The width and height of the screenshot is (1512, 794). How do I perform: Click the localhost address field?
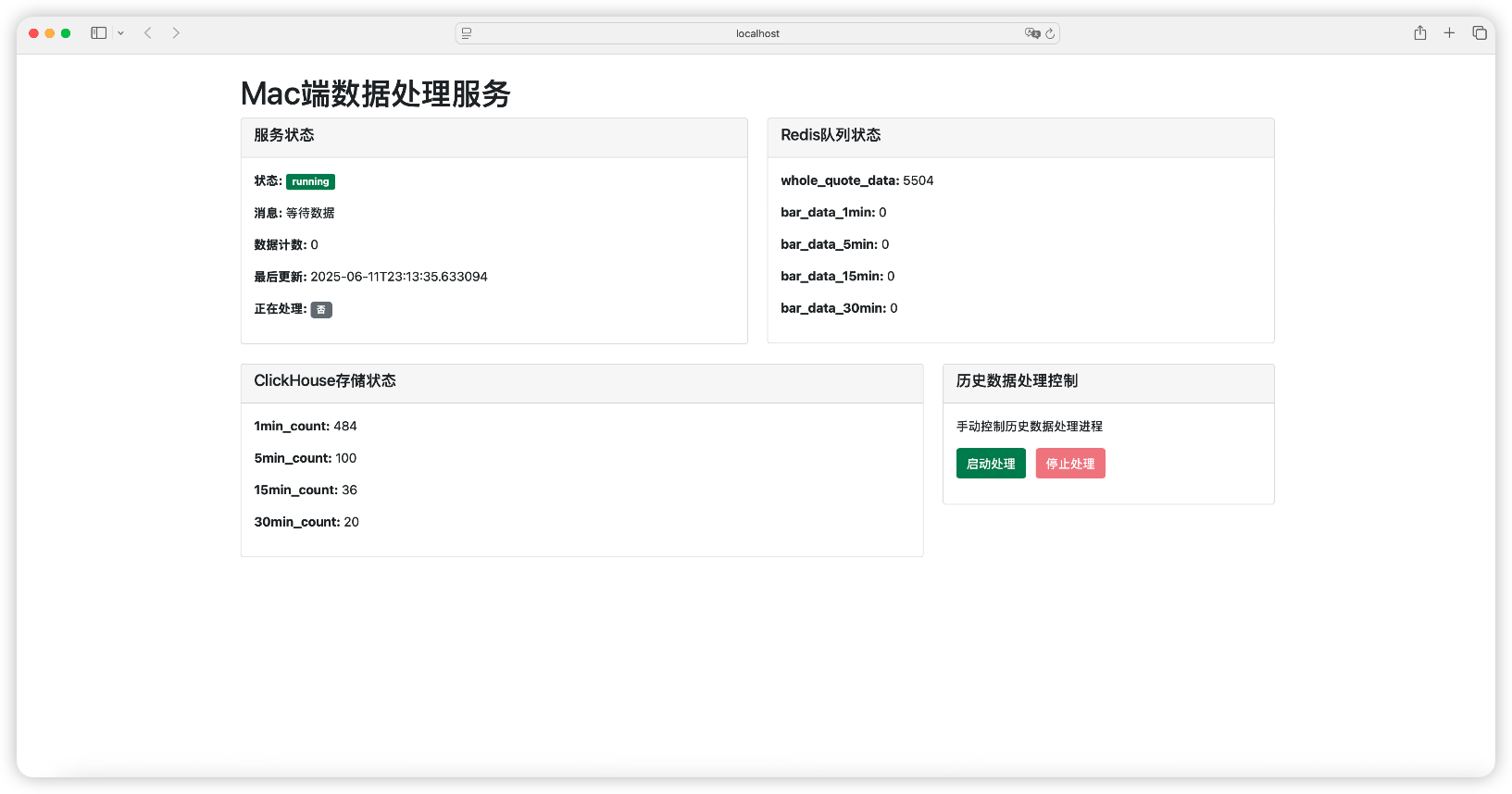click(x=757, y=33)
